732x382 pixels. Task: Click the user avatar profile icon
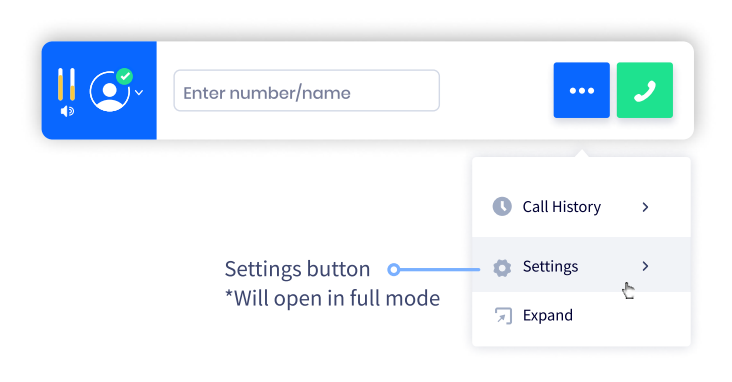coord(110,92)
